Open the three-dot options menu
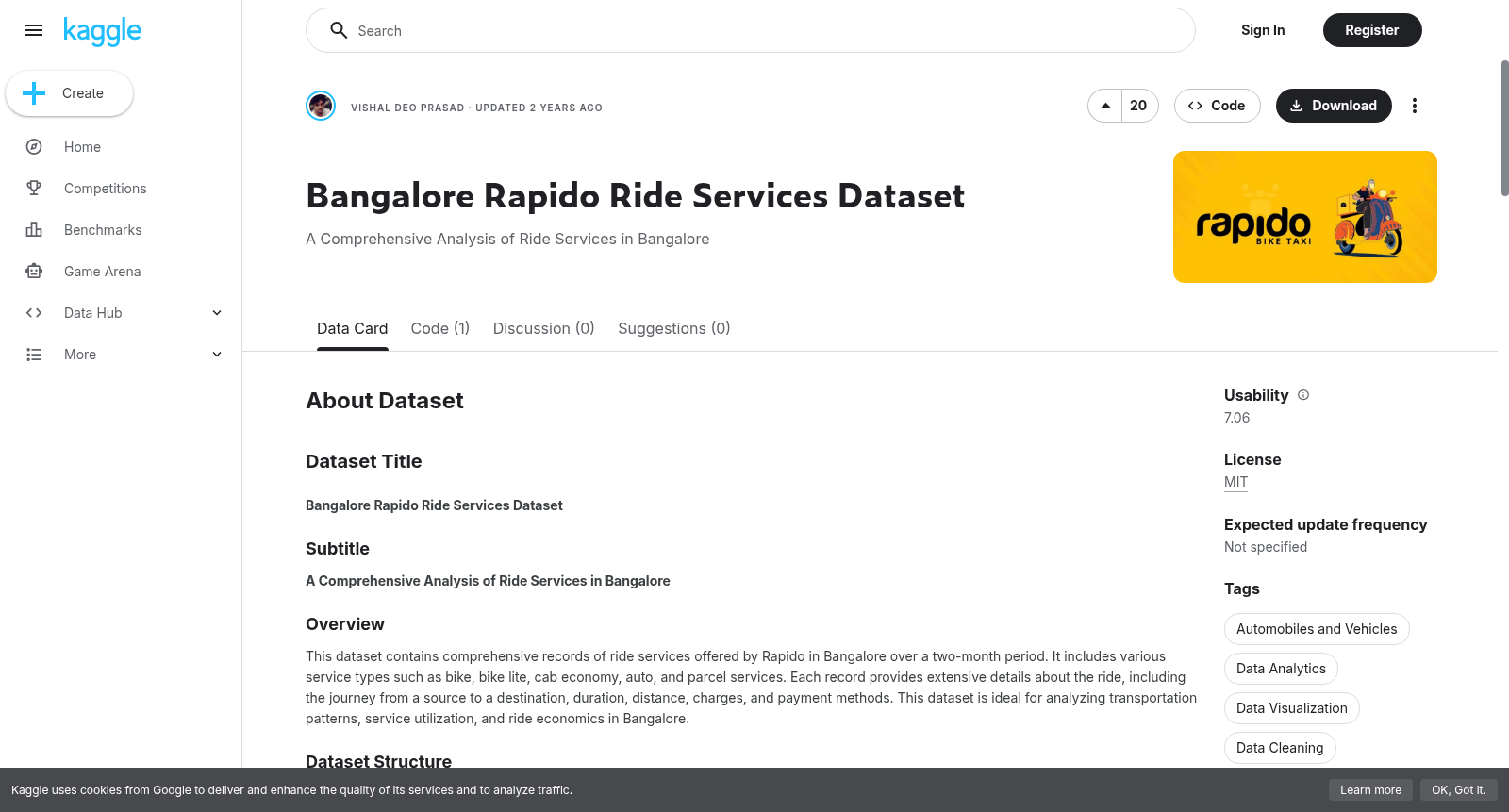This screenshot has height=812, width=1509. pos(1414,106)
